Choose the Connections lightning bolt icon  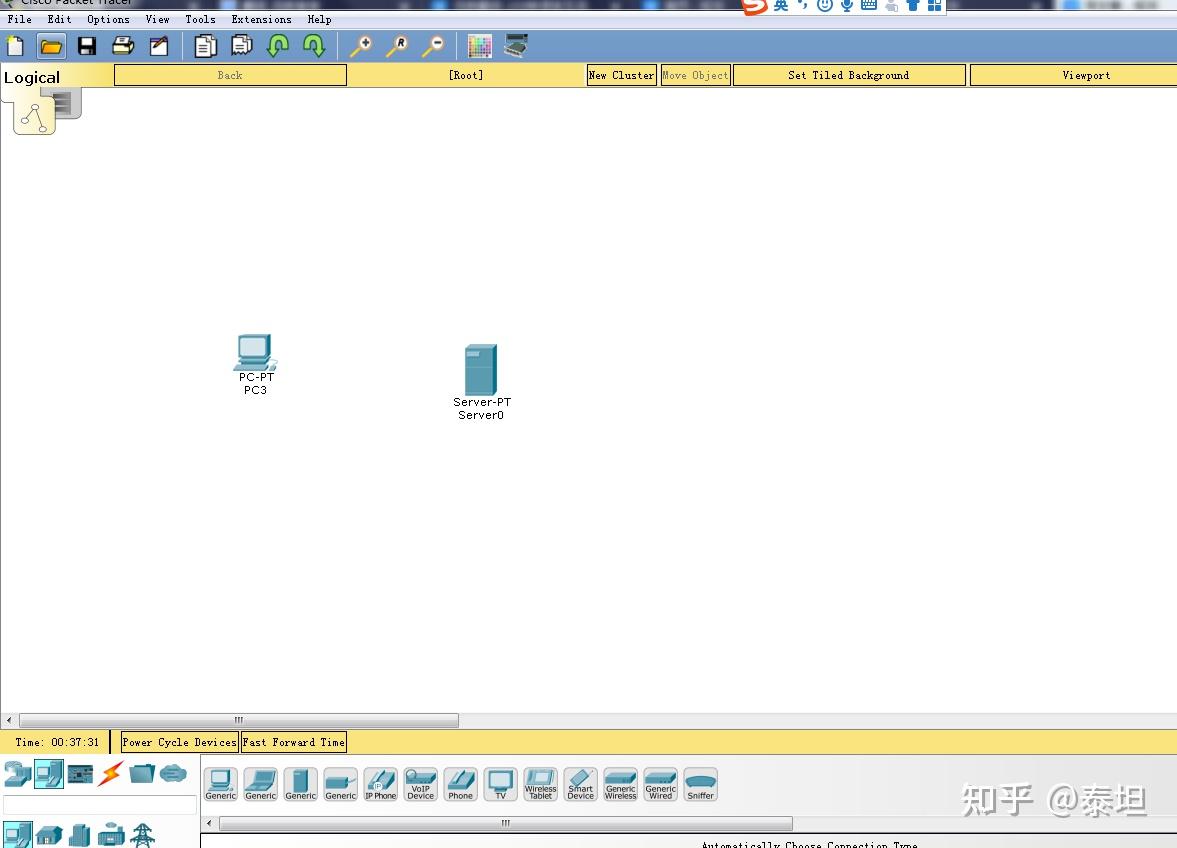pyautogui.click(x=111, y=774)
